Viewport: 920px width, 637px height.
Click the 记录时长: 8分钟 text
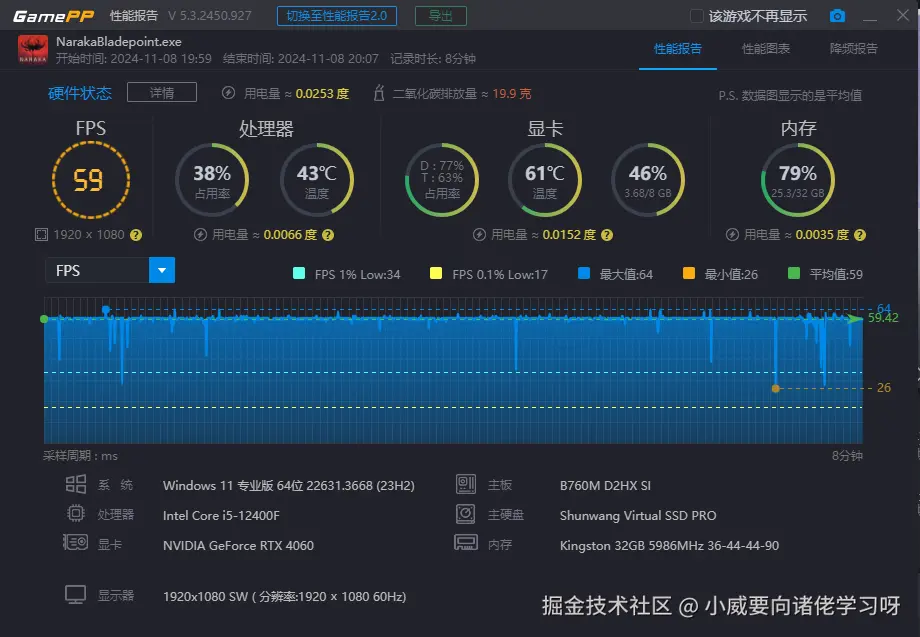433,59
